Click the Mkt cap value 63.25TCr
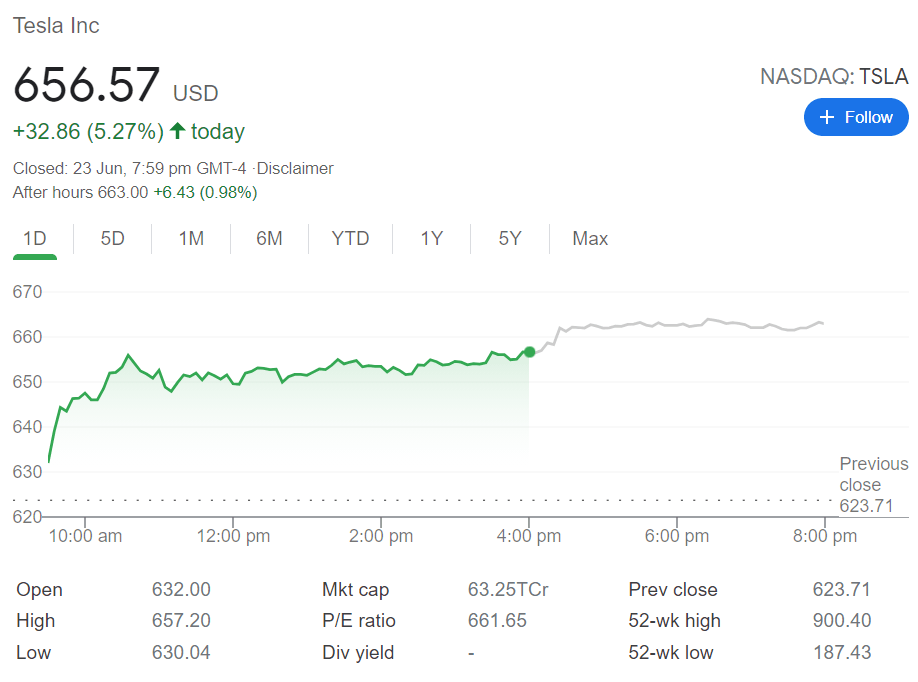This screenshot has height=682, width=918. click(x=507, y=590)
